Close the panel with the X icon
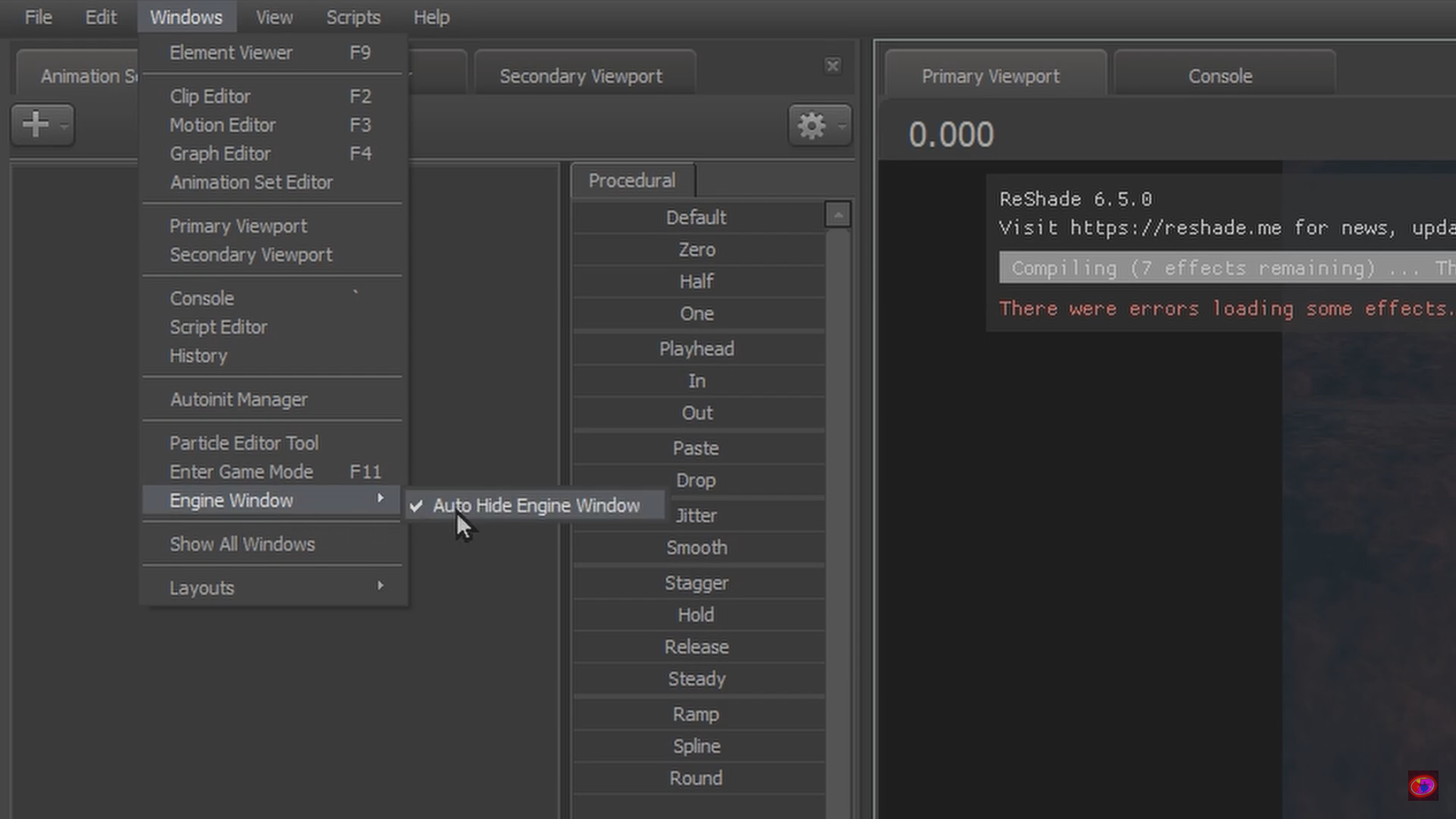 point(832,66)
